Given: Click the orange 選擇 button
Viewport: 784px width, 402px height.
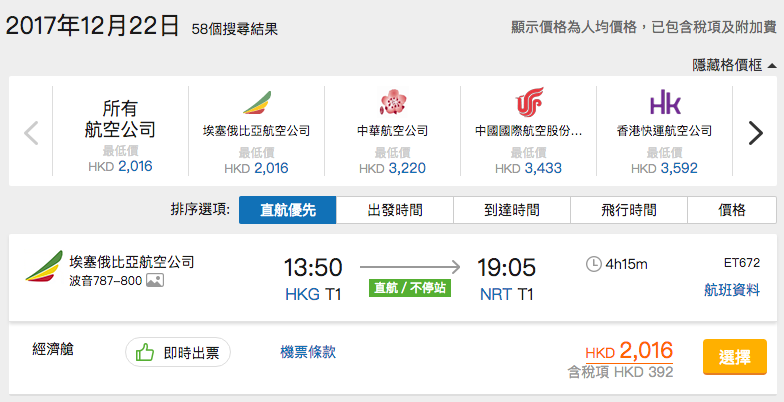Looking at the screenshot, I should [734, 357].
